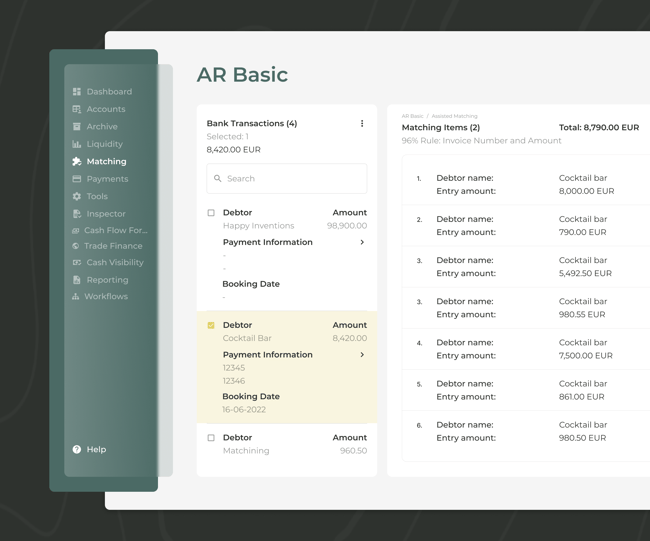Click the Payments card icon
The height and width of the screenshot is (541, 650).
[x=77, y=179]
